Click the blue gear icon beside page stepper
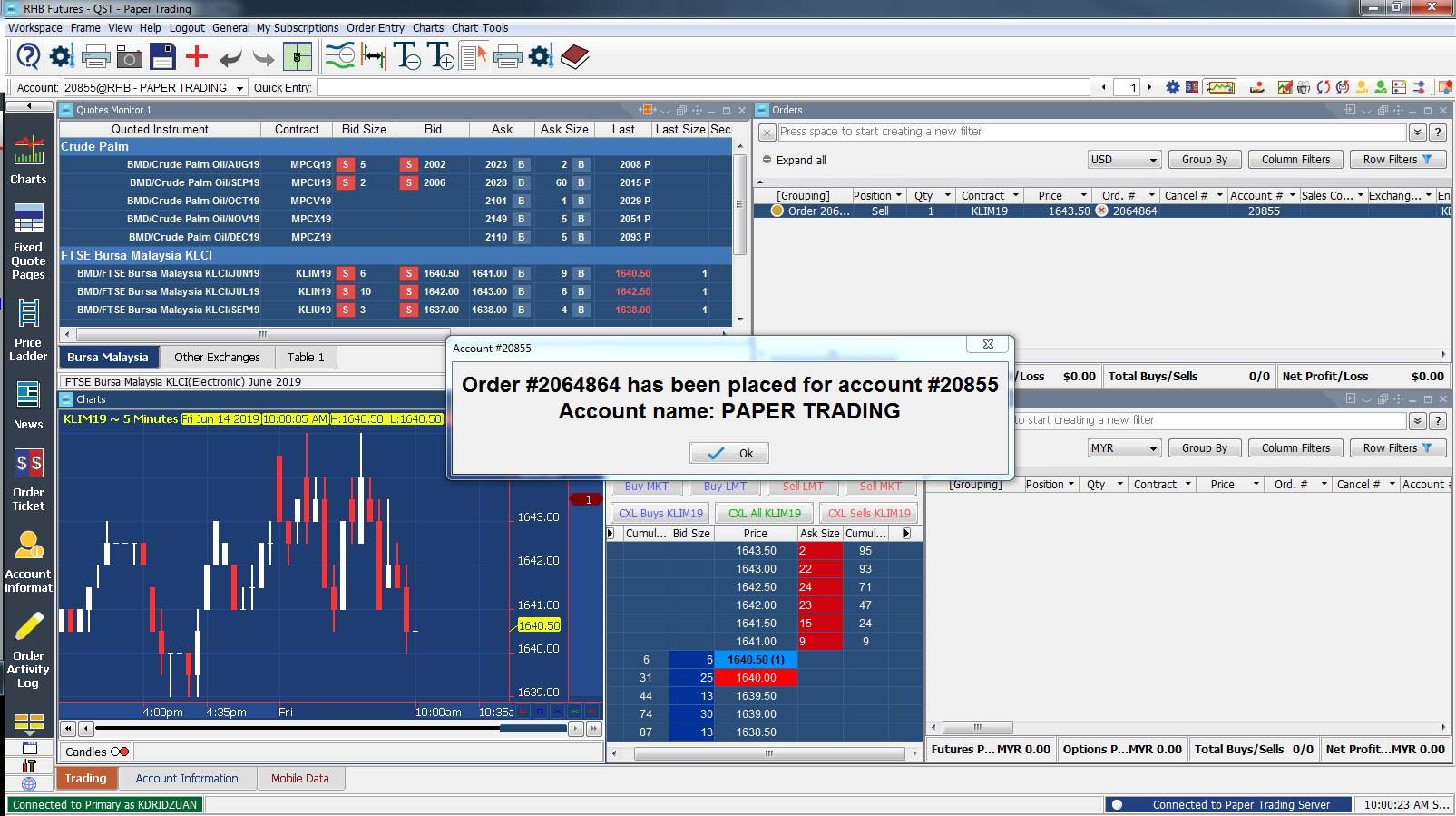Image resolution: width=1456 pixels, height=816 pixels. 1172,87
